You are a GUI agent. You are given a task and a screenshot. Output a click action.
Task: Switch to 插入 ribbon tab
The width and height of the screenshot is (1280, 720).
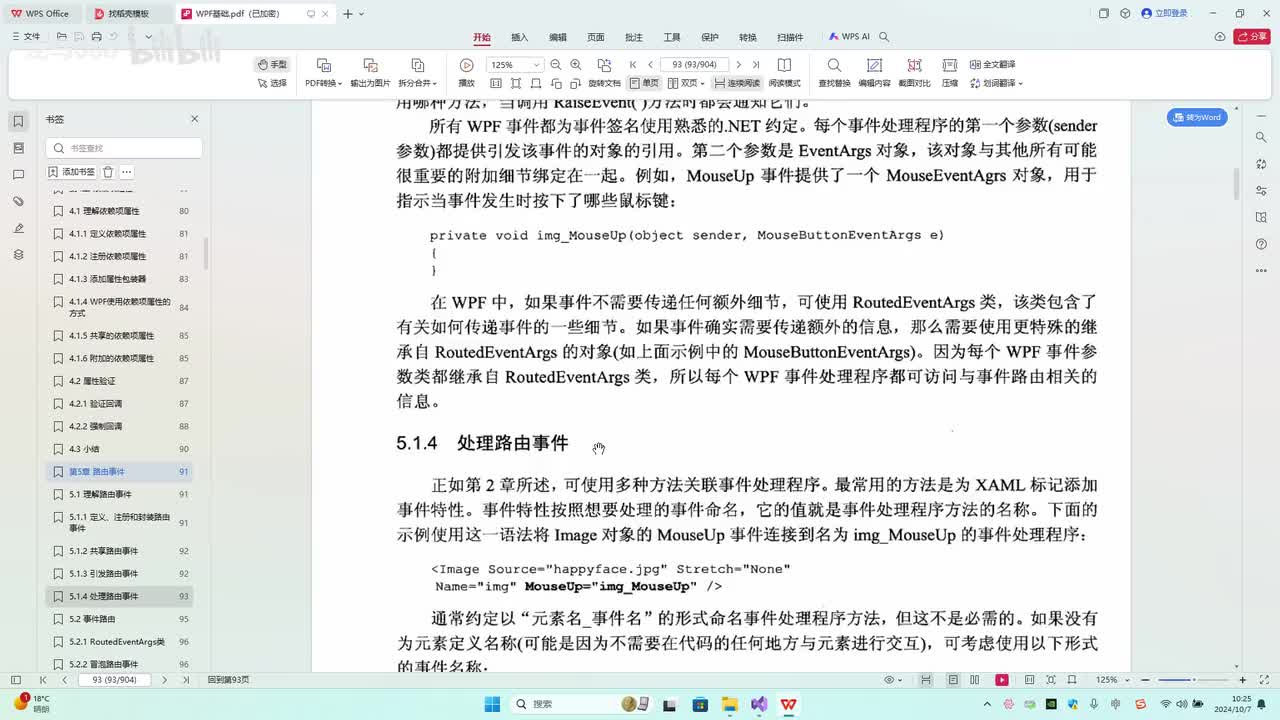point(520,37)
